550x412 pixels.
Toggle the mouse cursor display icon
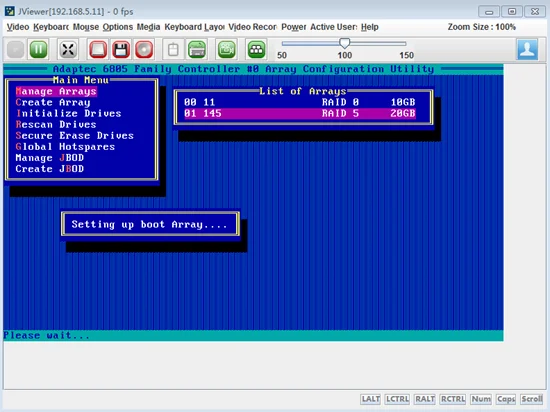(x=173, y=49)
